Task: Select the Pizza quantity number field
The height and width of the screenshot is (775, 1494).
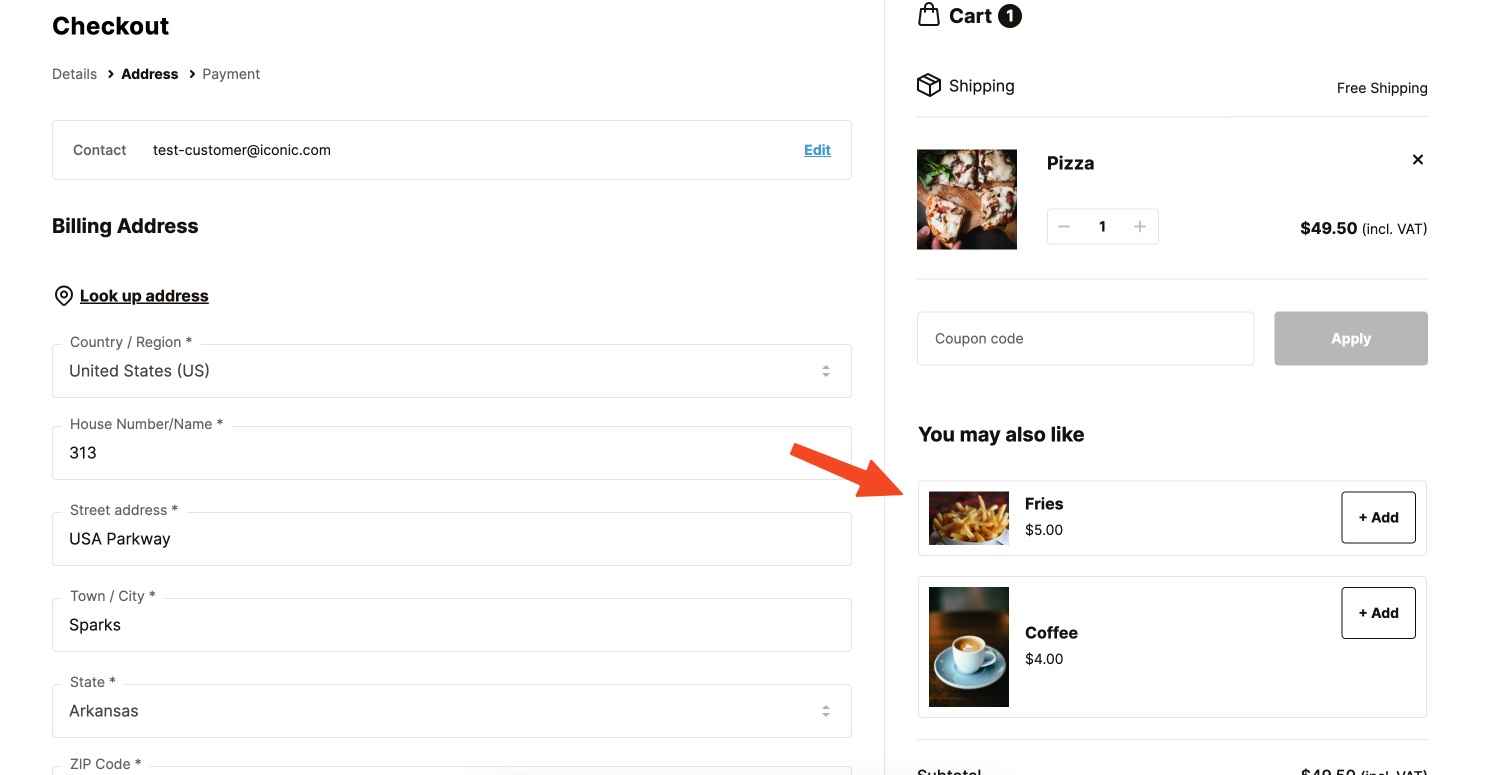Action: tap(1102, 226)
